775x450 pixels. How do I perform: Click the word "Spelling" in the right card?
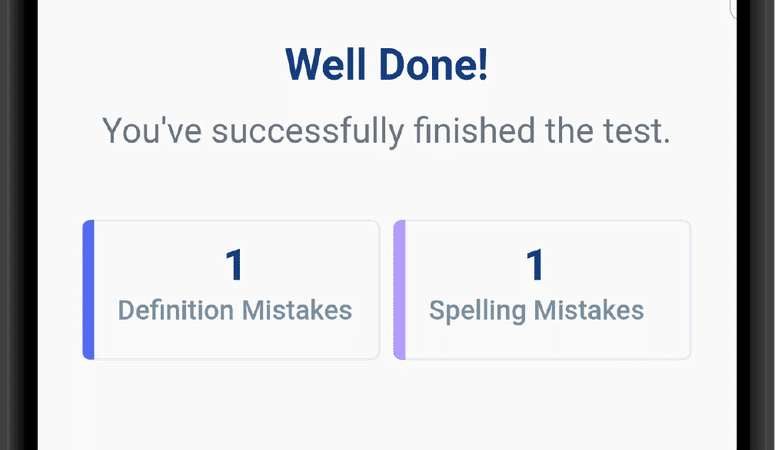[477, 310]
